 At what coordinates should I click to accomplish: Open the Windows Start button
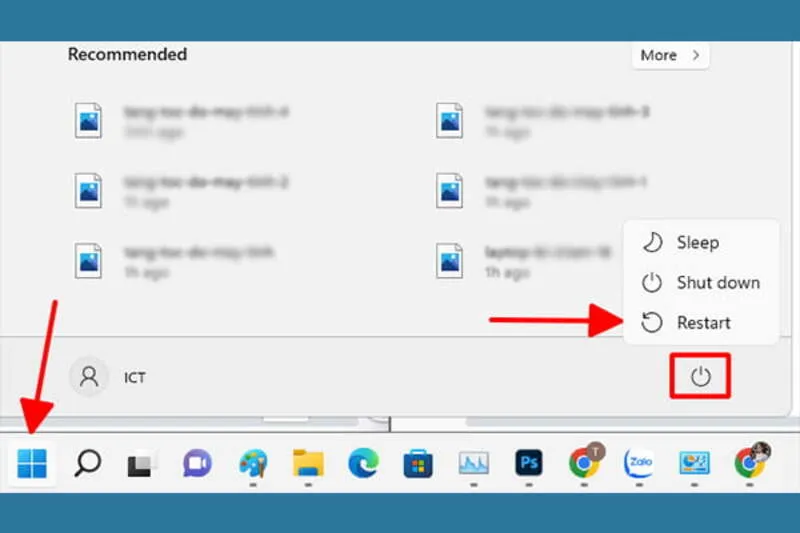tap(32, 463)
